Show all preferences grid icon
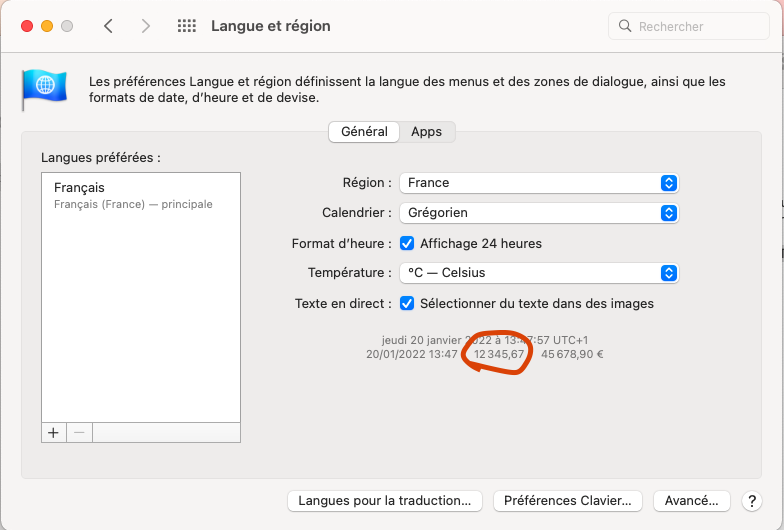784x530 pixels. click(186, 26)
